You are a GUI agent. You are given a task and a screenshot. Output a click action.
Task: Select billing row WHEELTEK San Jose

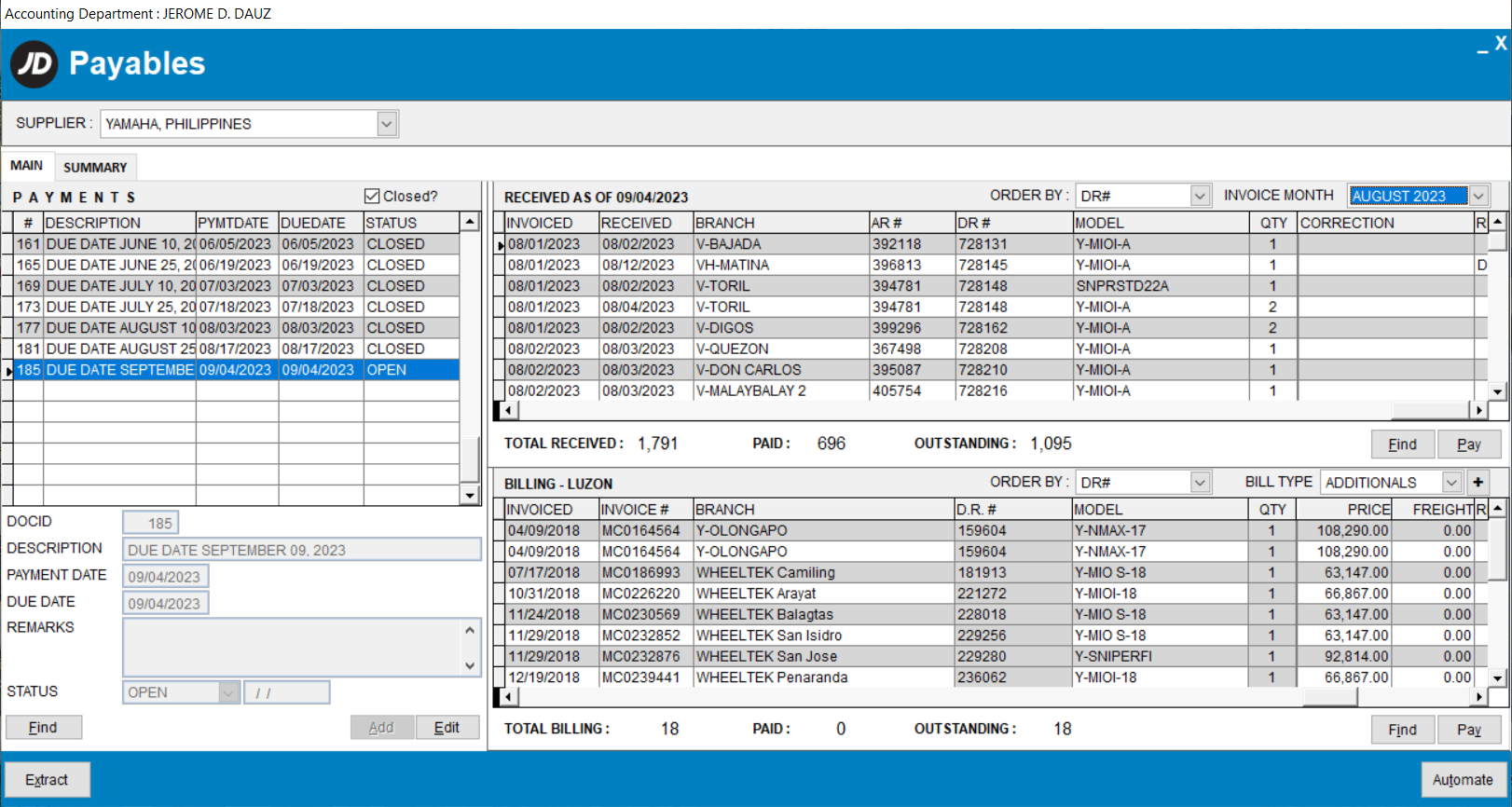997,656
